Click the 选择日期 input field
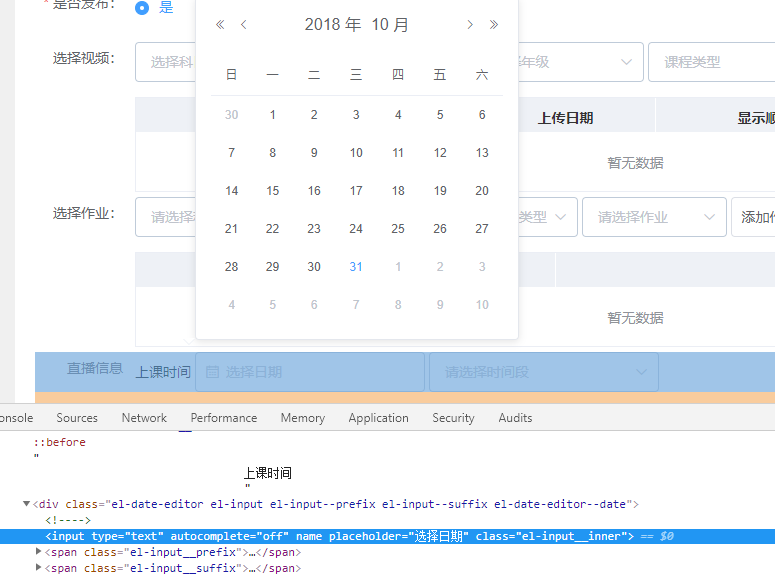 tap(310, 372)
